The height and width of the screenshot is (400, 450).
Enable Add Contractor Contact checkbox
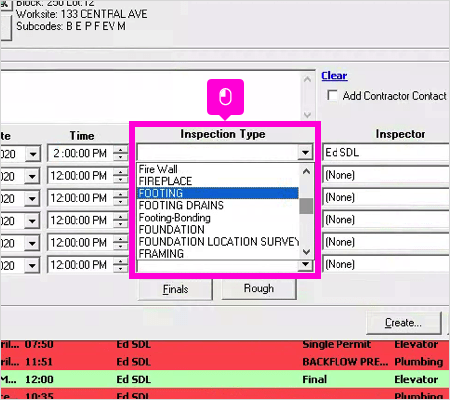pyautogui.click(x=332, y=95)
